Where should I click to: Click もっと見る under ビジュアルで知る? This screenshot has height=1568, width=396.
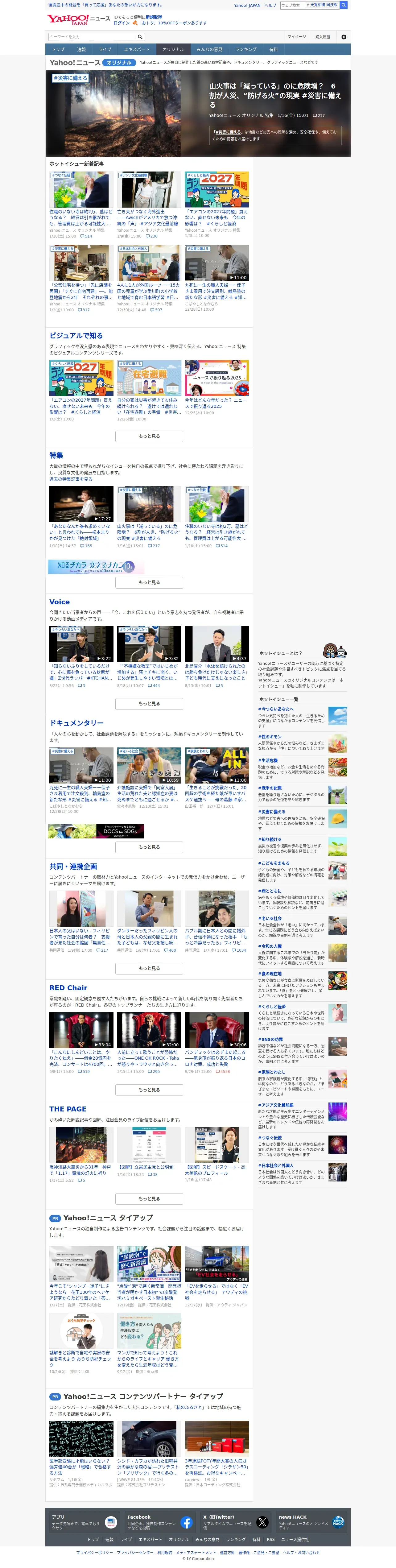point(149,436)
